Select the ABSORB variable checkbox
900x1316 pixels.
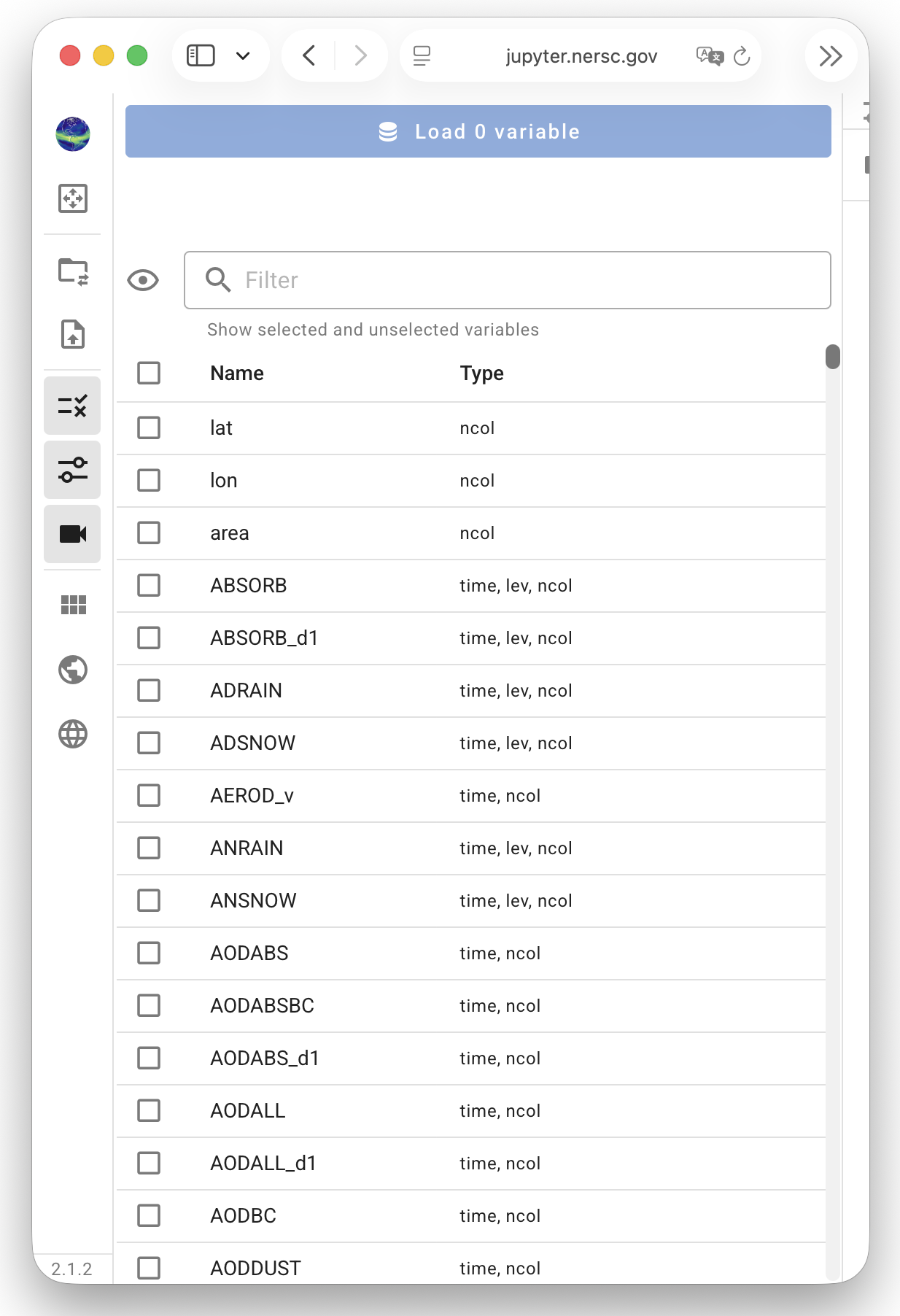coord(149,585)
